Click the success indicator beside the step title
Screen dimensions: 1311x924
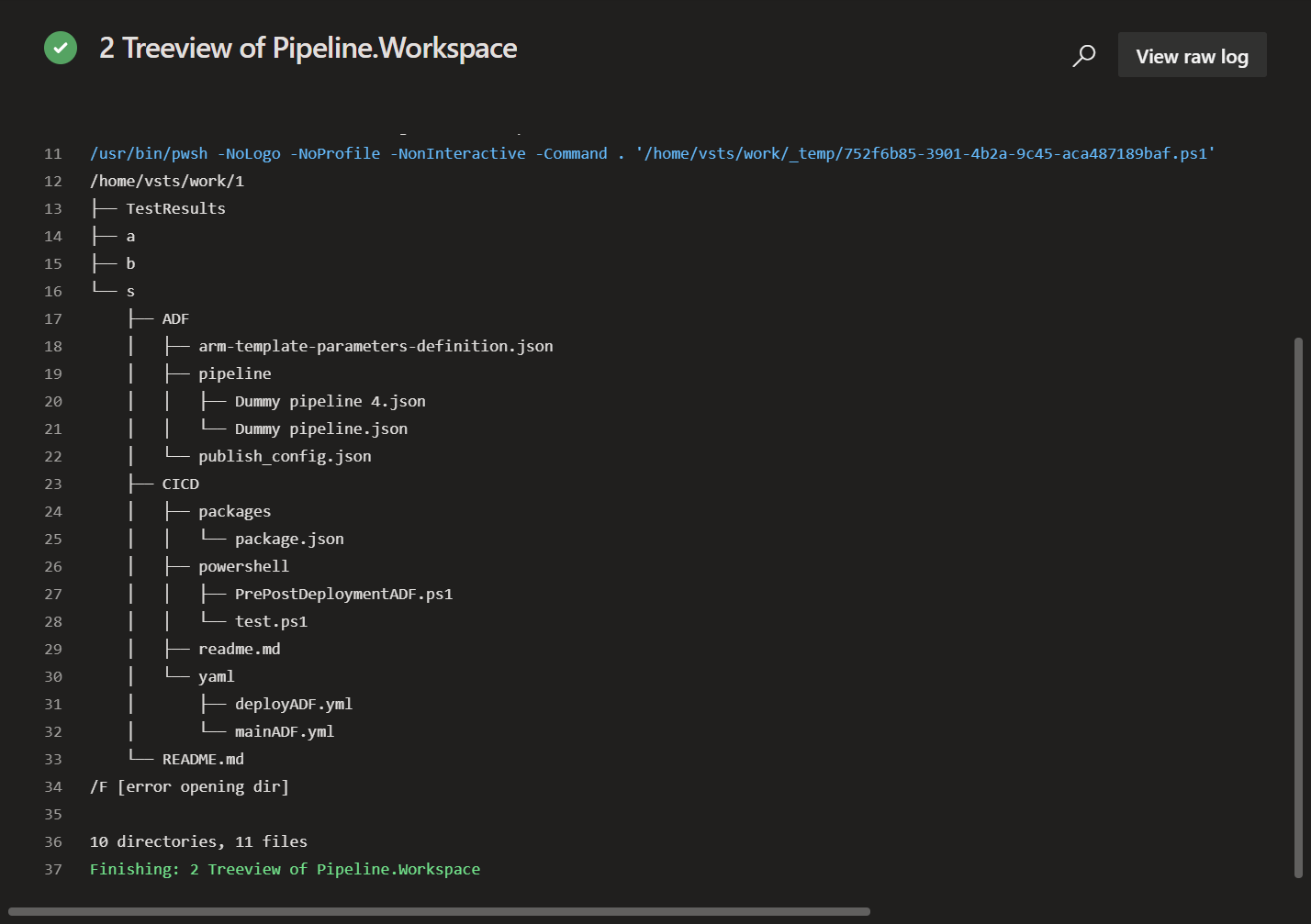tap(61, 47)
